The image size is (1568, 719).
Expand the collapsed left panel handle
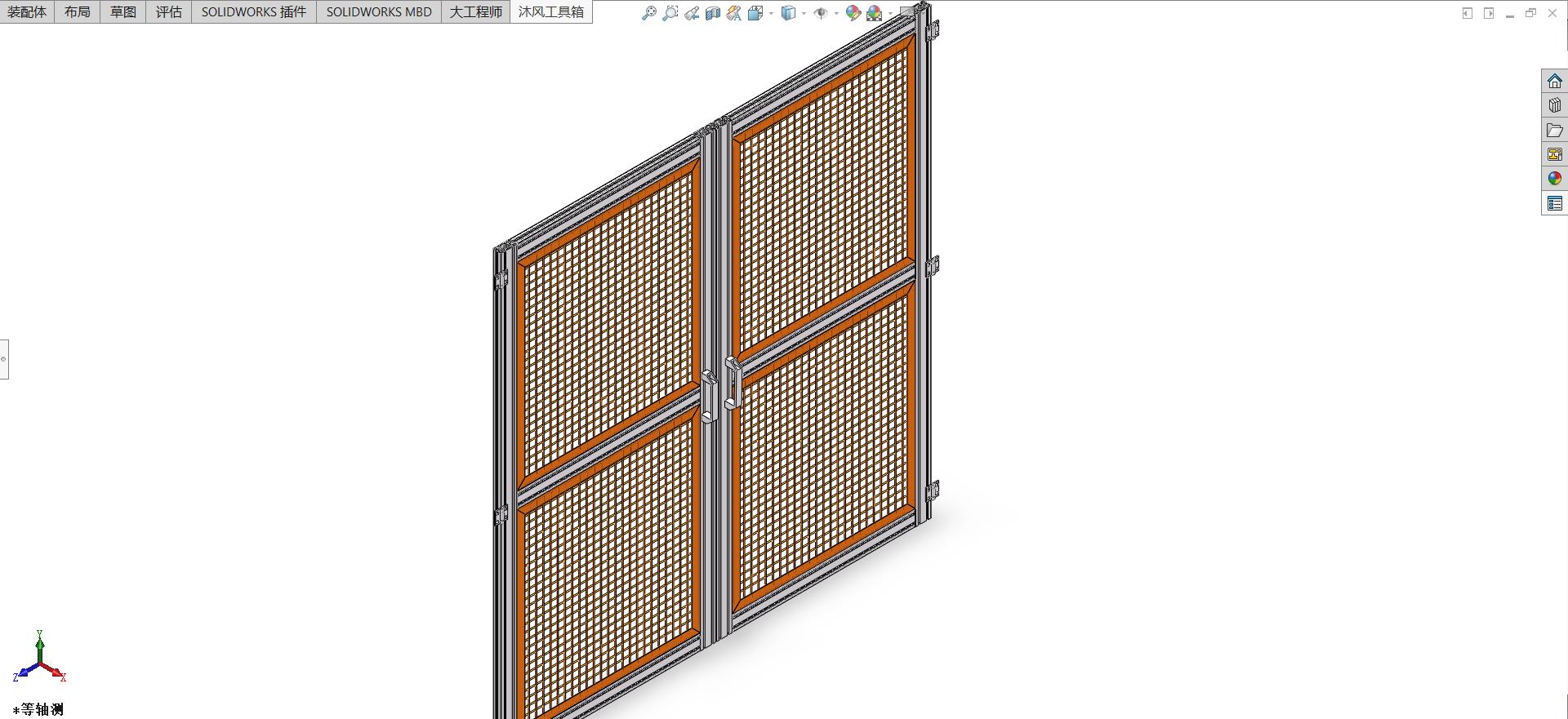(x=4, y=359)
